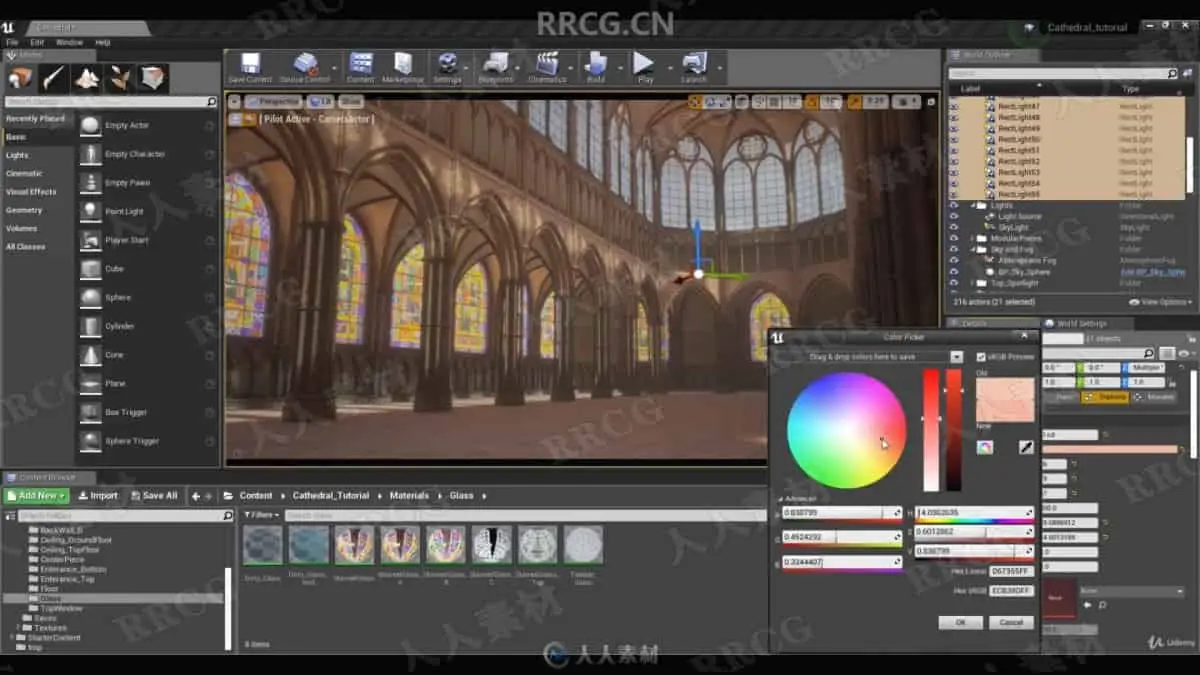Open the Edit menu
This screenshot has height=675, width=1200.
coord(36,43)
